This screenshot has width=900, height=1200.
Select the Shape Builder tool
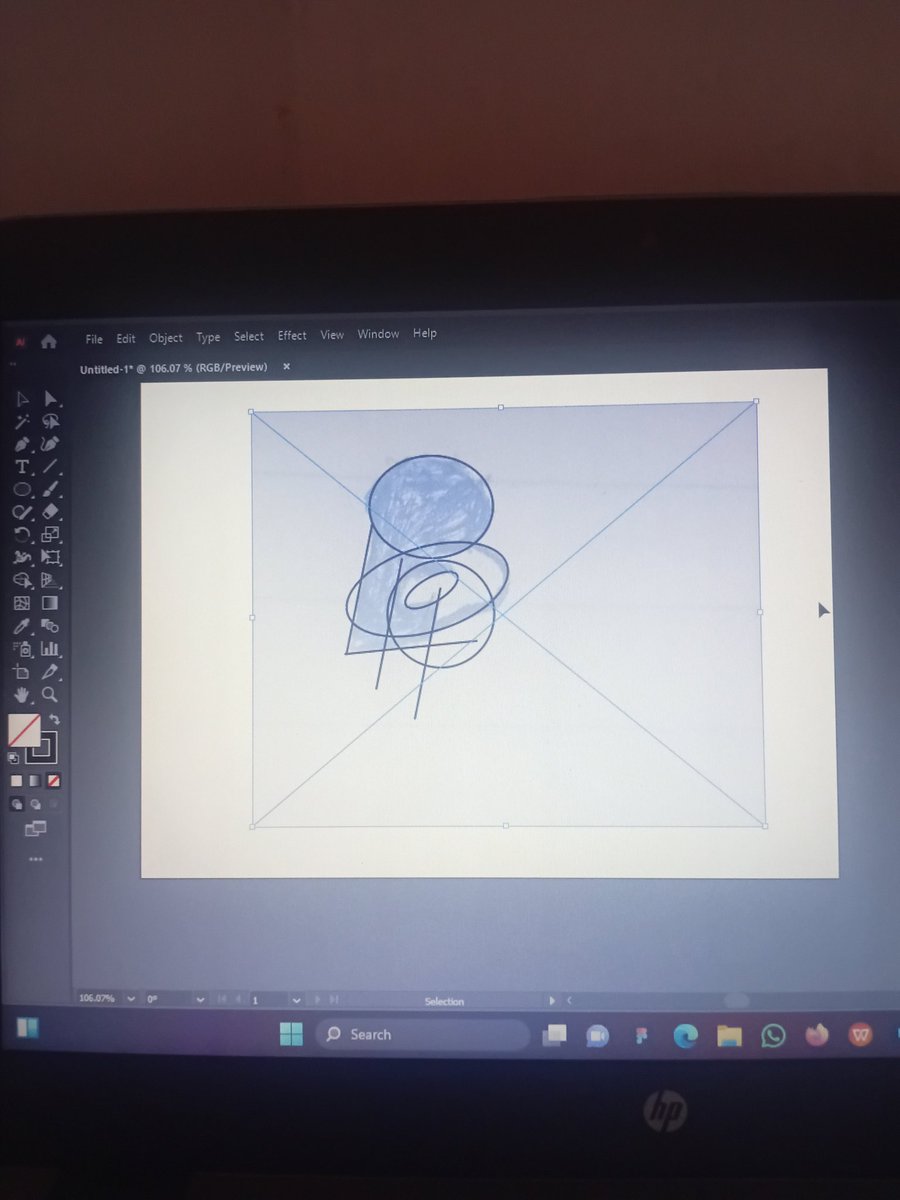coord(22,580)
